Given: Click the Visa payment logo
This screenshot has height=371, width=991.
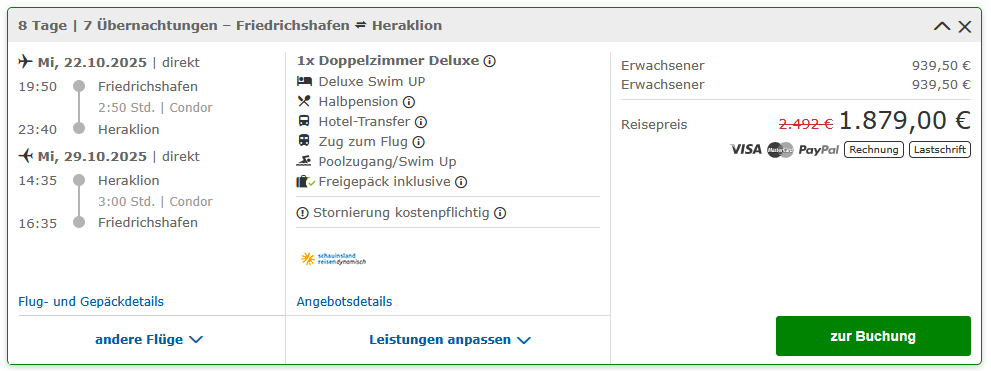Looking at the screenshot, I should pyautogui.click(x=746, y=150).
